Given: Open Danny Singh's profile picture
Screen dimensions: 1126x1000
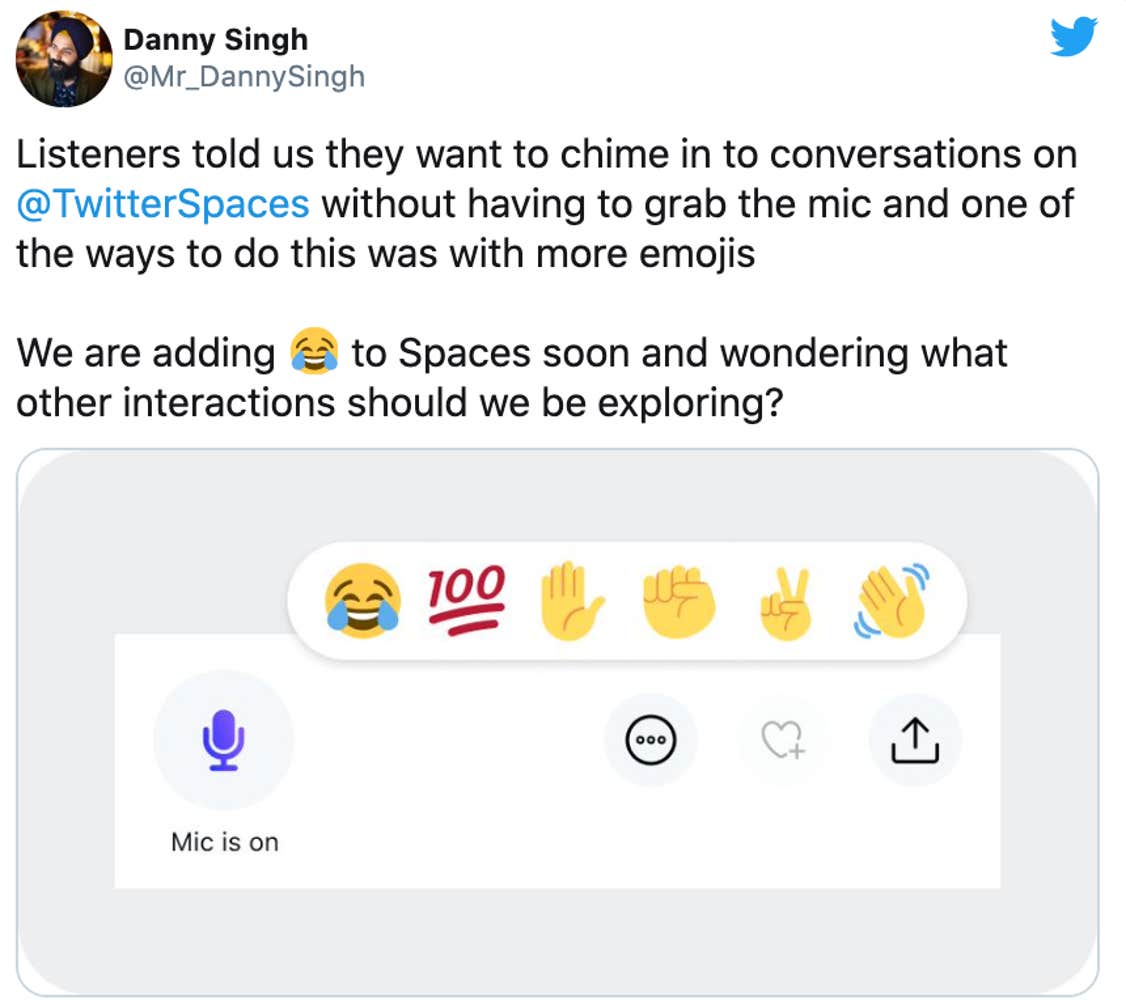Looking at the screenshot, I should click(63, 59).
